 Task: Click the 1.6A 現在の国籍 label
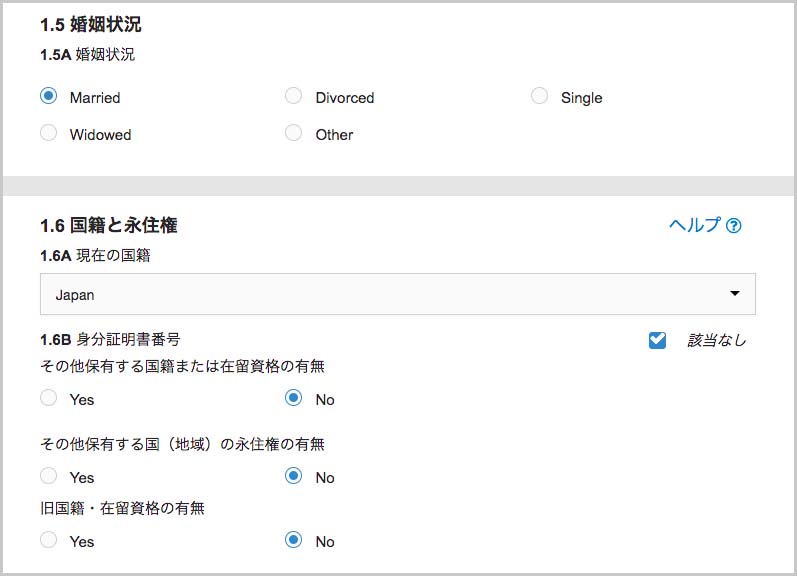[x=96, y=255]
